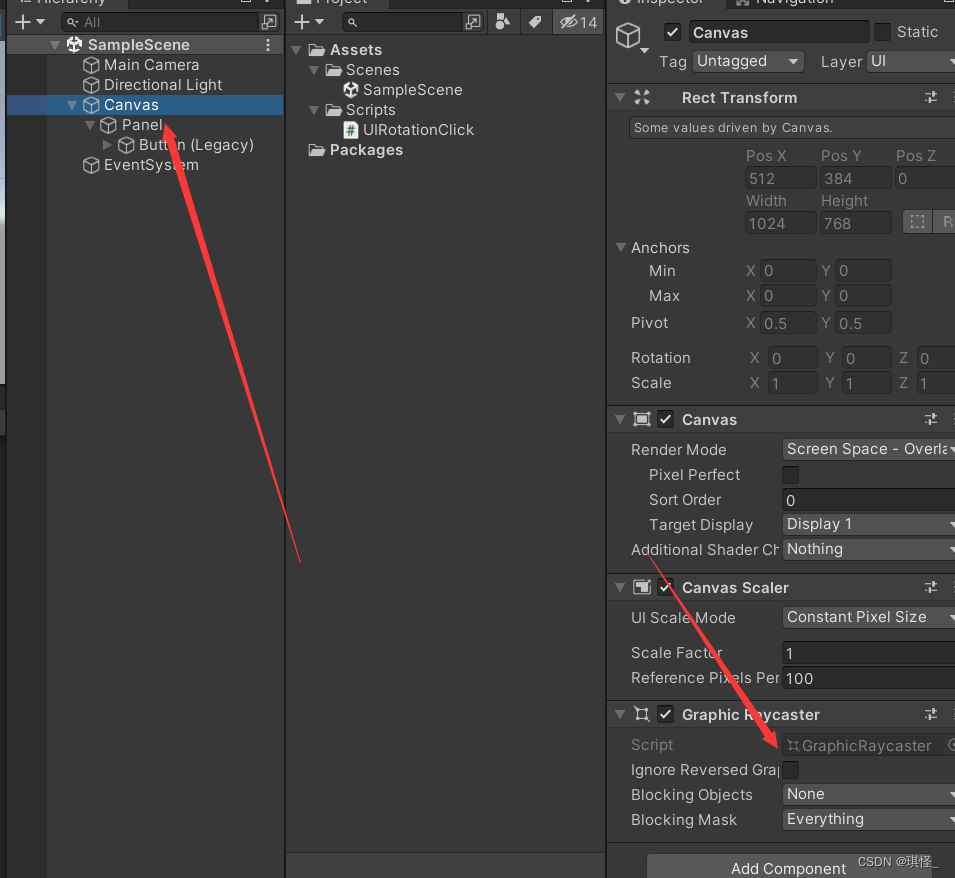Collapse the Assets folder
This screenshot has height=878, width=955.
tap(297, 50)
